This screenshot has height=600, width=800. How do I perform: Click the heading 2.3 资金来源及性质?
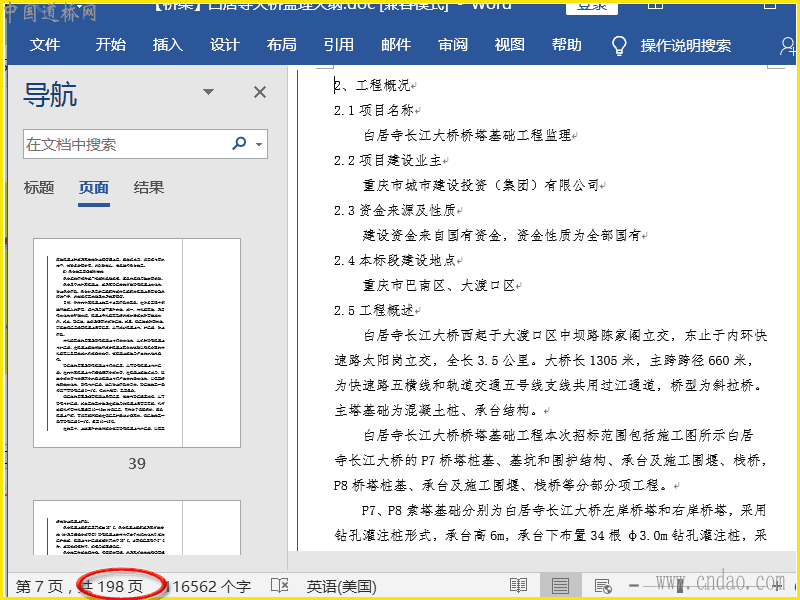(395, 210)
